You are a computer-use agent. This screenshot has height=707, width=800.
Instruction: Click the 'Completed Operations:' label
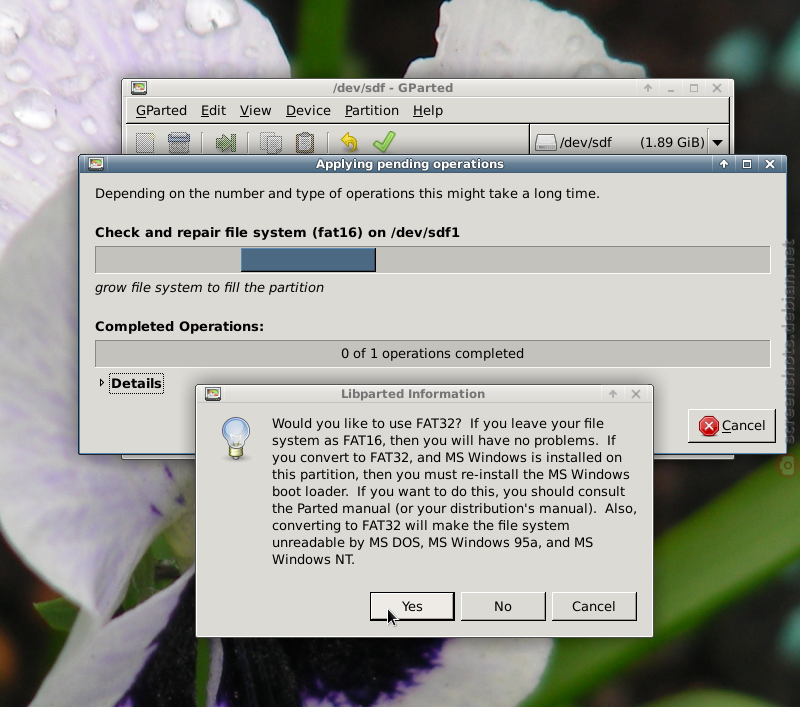coord(179,326)
